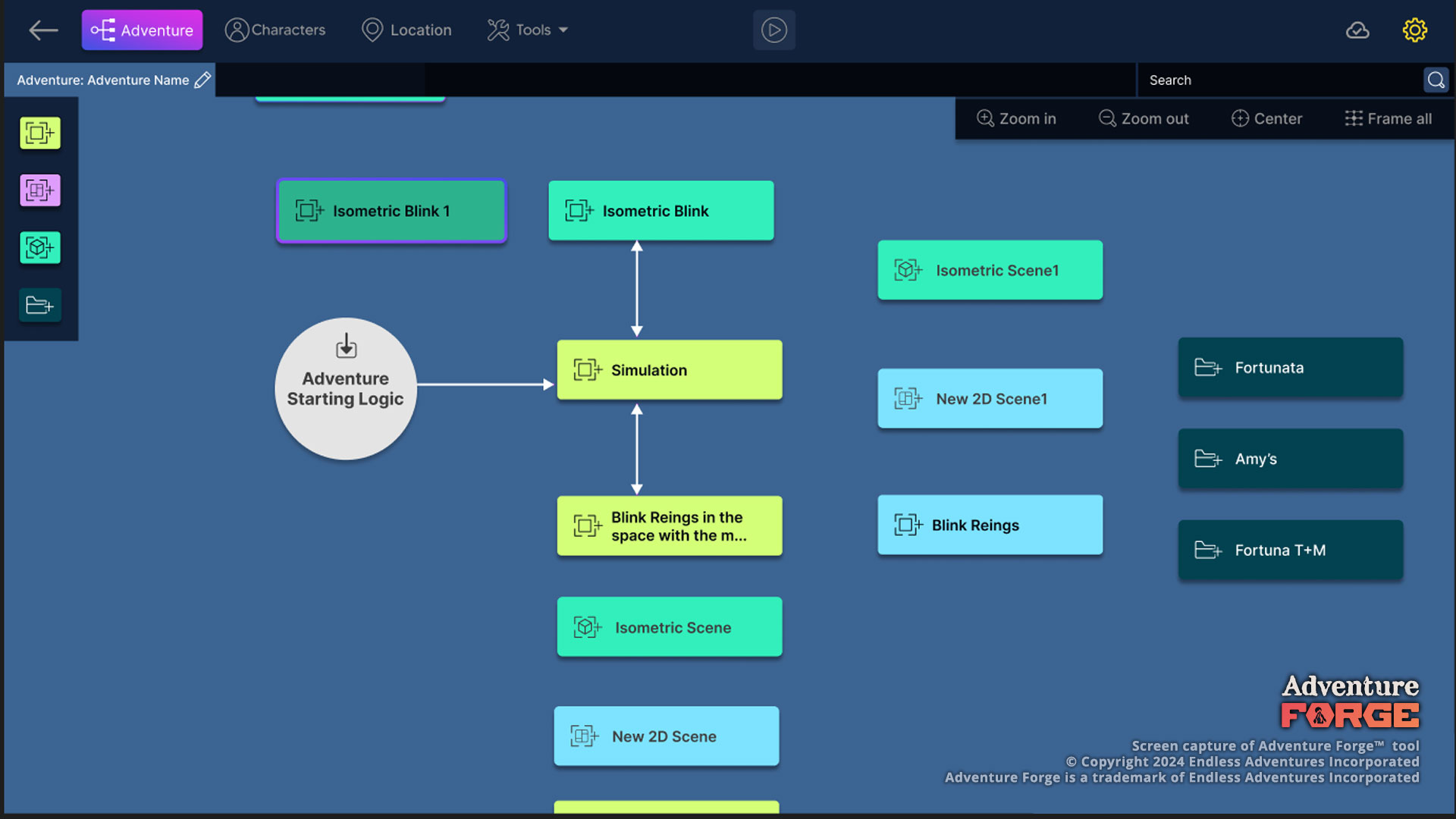The height and width of the screenshot is (819, 1456).
Task: Select the Blink Reings blue node
Action: 990,525
